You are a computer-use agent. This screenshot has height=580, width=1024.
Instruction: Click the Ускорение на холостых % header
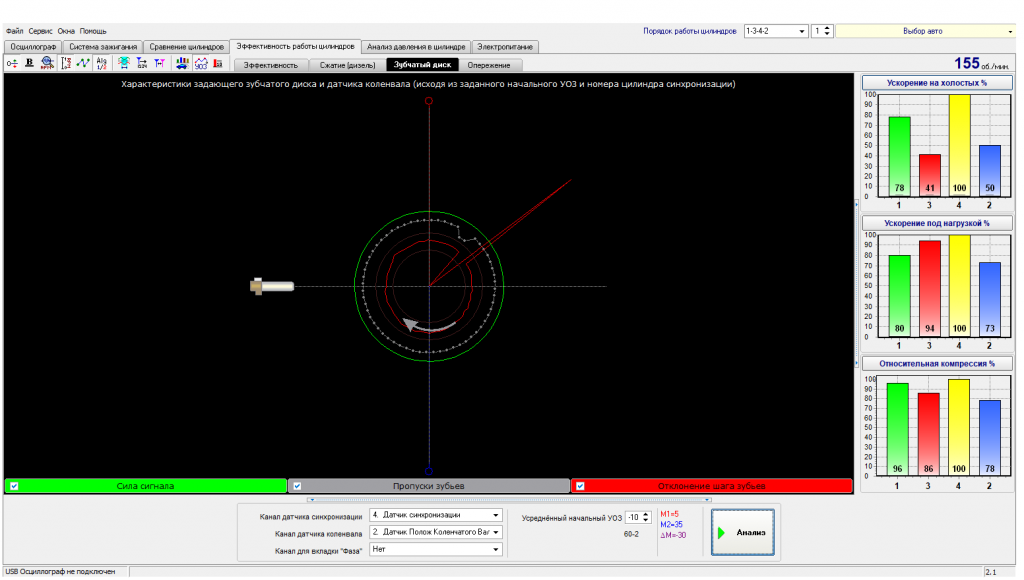tap(936, 83)
